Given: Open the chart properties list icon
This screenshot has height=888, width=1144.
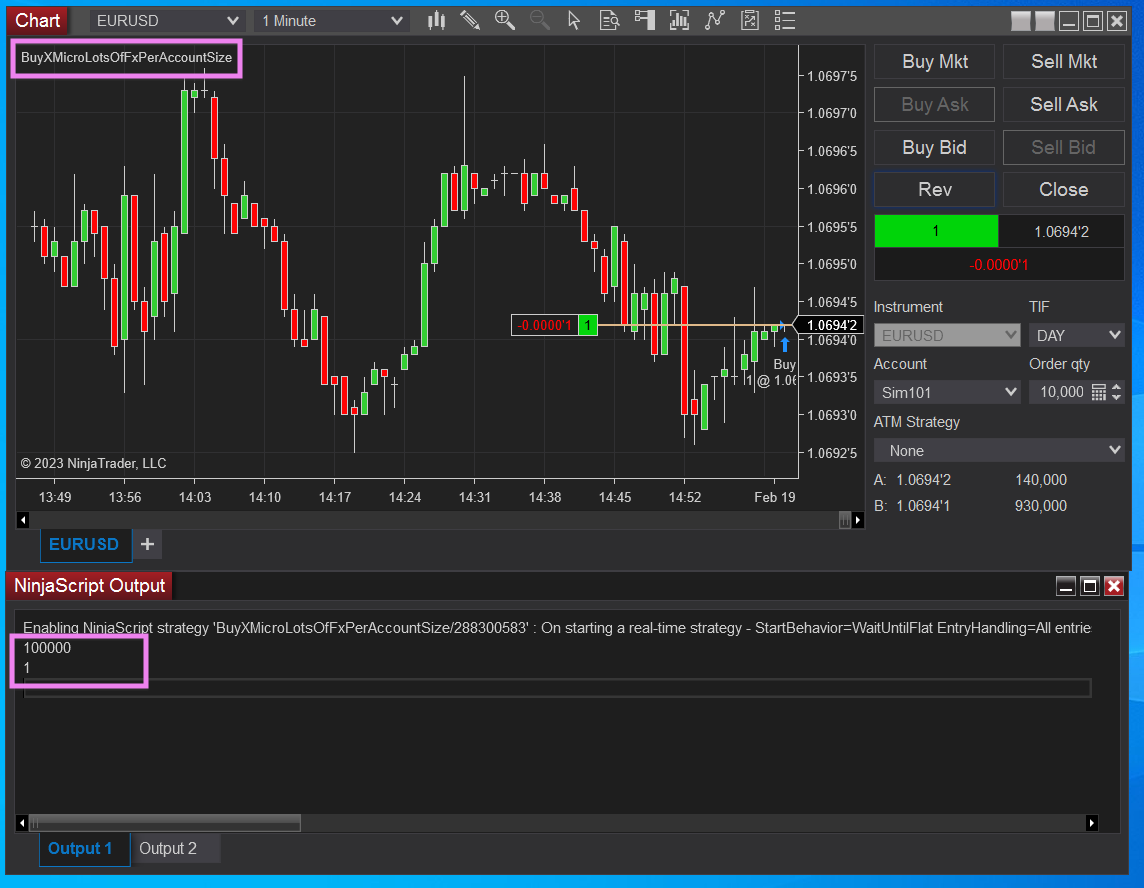Looking at the screenshot, I should tap(784, 20).
